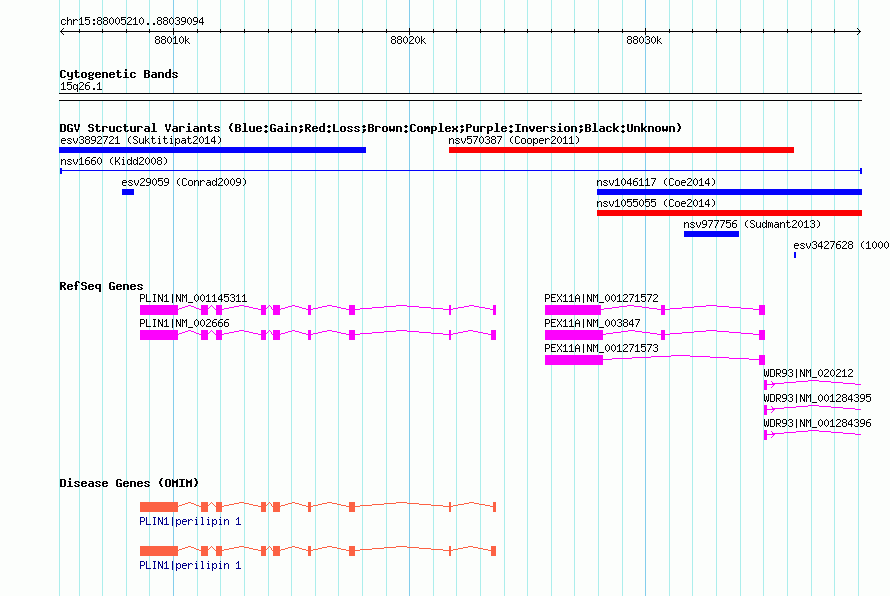890x596 pixels.
Task: Open the lower PLIN1|perilipin 1 link
Action: pyautogui.click(x=190, y=565)
